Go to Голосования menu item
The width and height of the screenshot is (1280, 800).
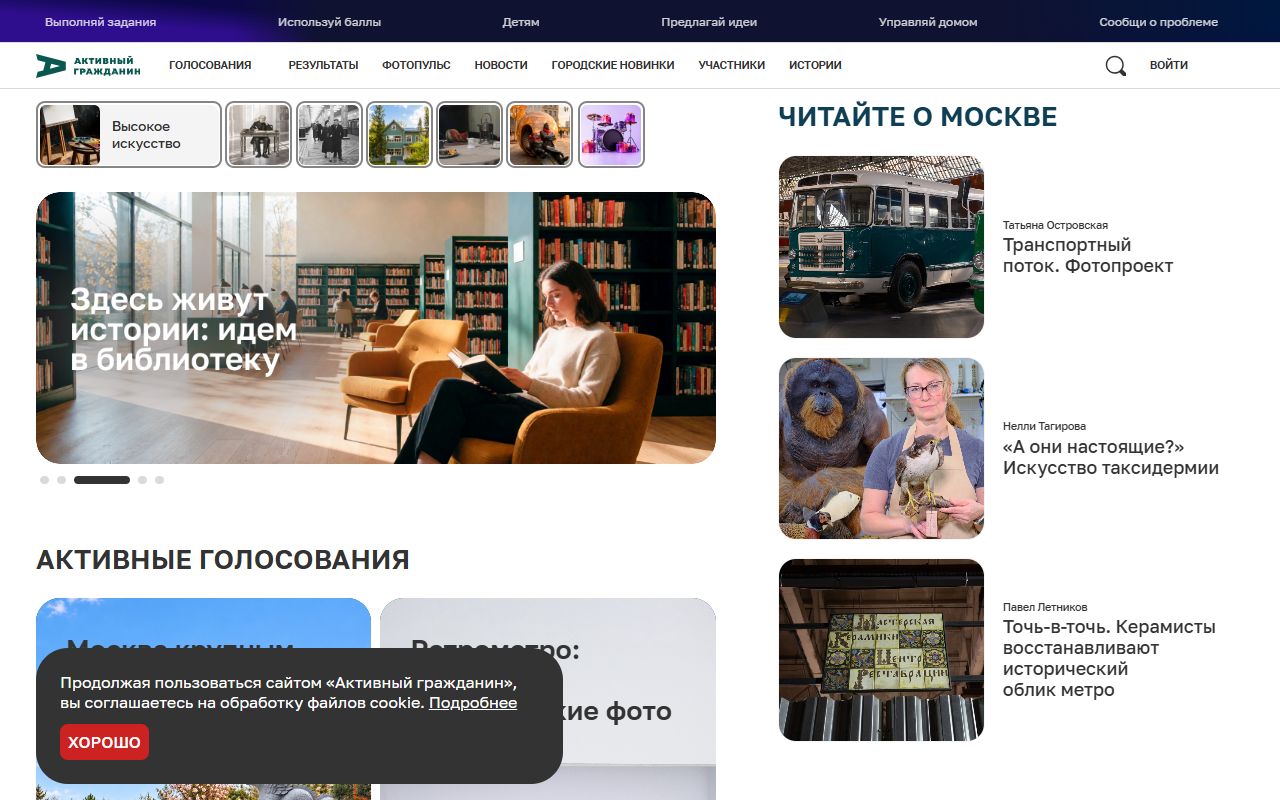coord(210,65)
